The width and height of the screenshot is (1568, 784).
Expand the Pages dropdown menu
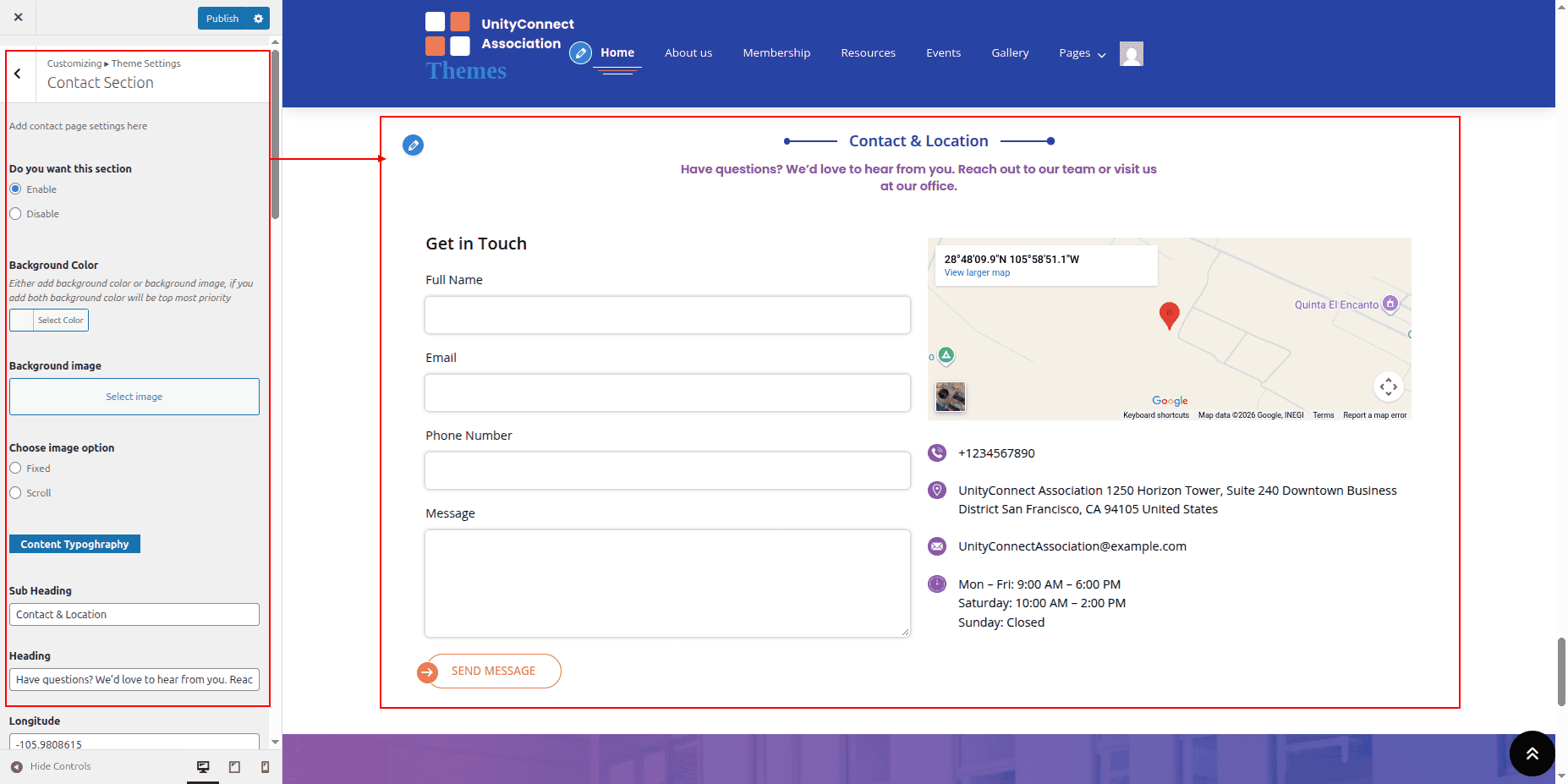point(1082,53)
